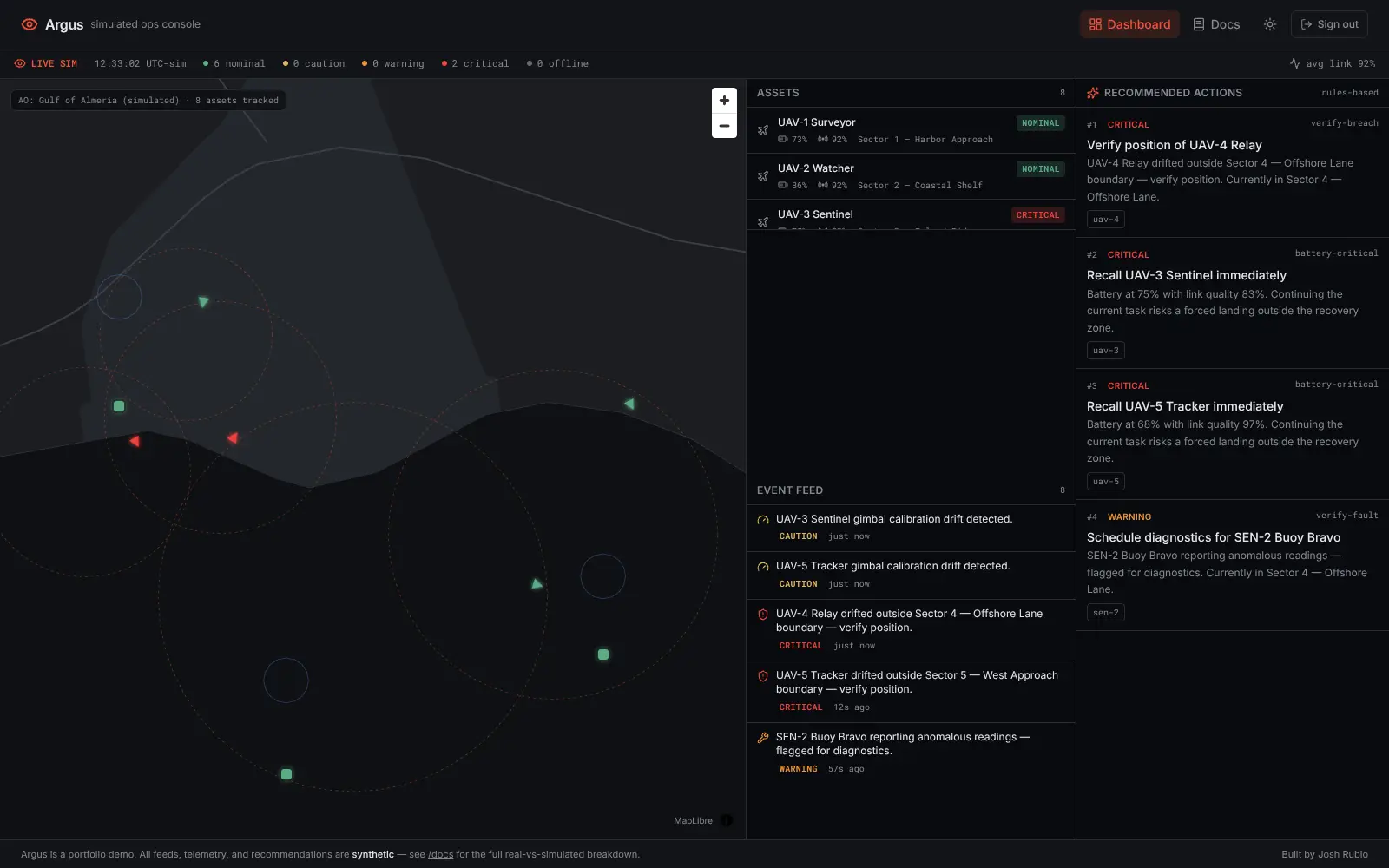This screenshot has height=868, width=1389.
Task: Open the Dashboard tab
Action: [1129, 24]
